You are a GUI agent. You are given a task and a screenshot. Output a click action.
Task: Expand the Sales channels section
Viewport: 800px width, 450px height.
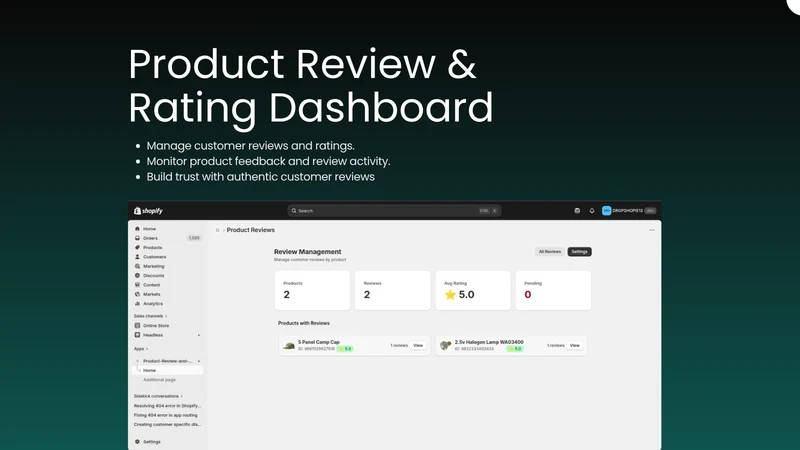(150, 316)
